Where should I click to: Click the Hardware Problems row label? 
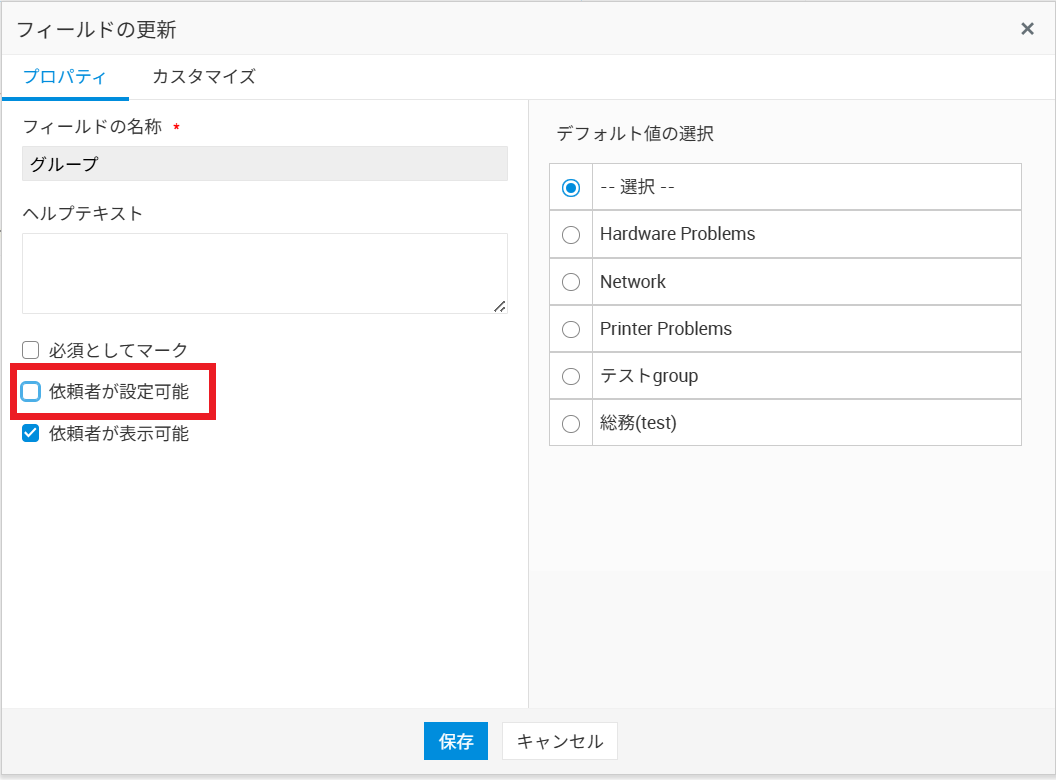pyautogui.click(x=677, y=234)
